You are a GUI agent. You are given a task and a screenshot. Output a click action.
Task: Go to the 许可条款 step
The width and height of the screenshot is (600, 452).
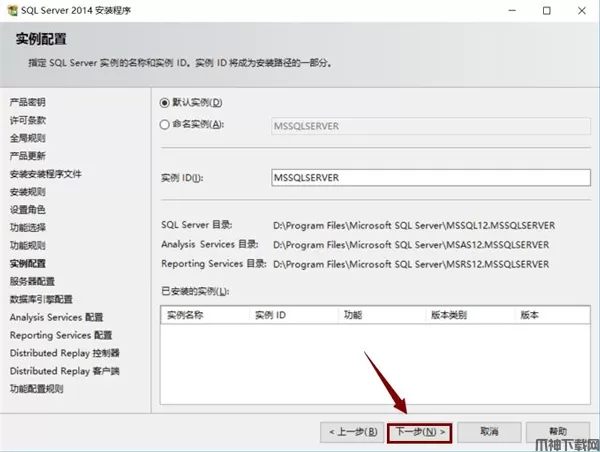(x=28, y=120)
